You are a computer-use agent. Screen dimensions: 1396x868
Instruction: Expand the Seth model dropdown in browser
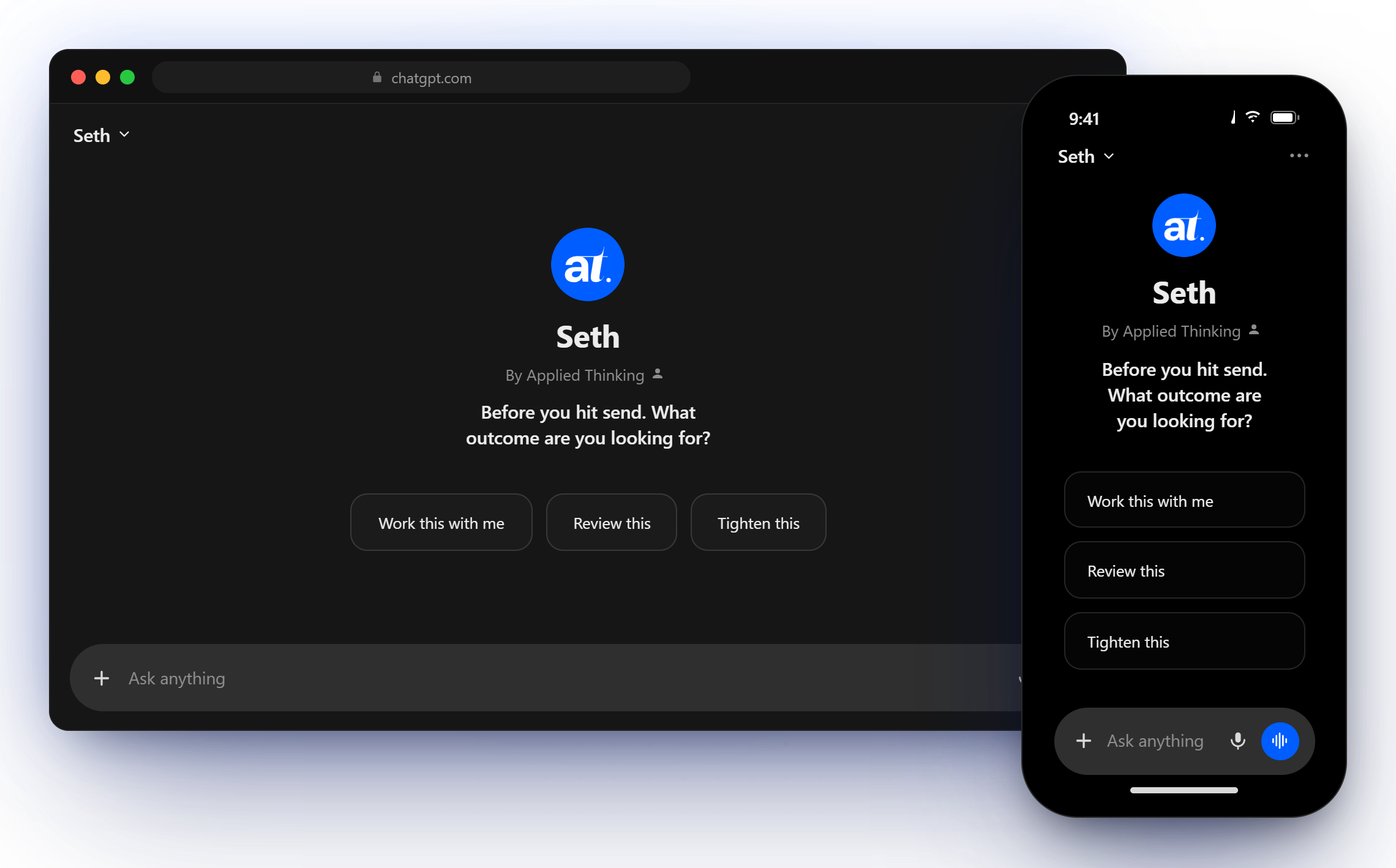click(101, 135)
